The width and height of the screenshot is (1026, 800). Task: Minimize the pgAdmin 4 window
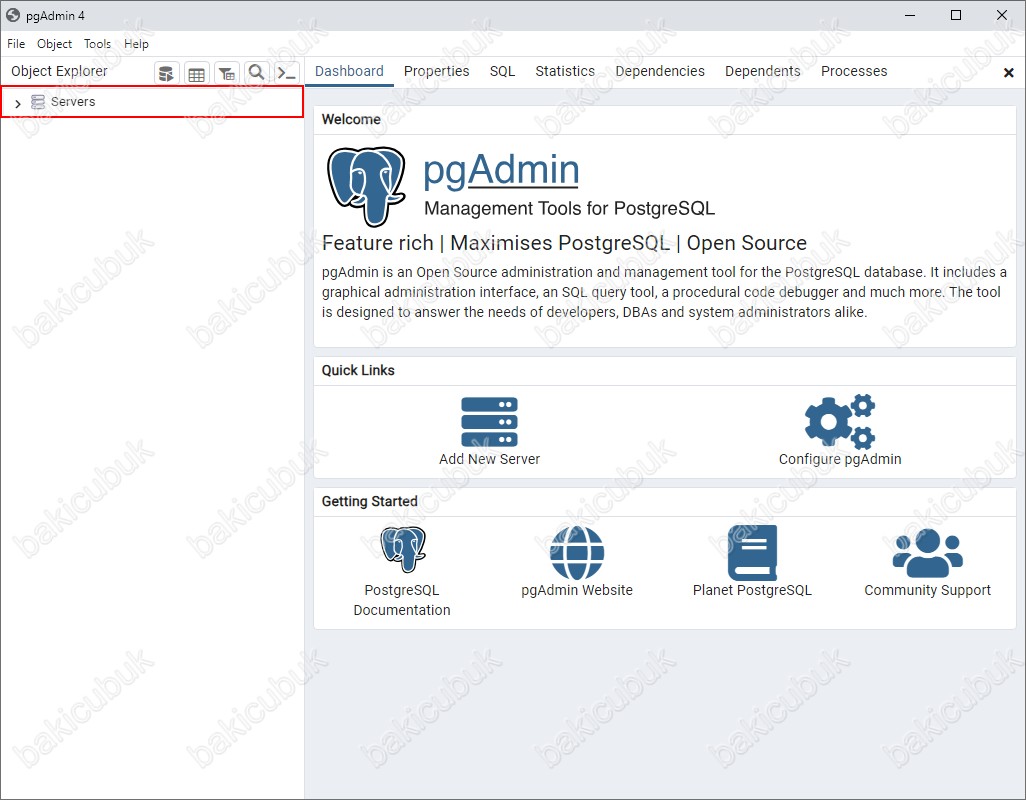point(910,15)
